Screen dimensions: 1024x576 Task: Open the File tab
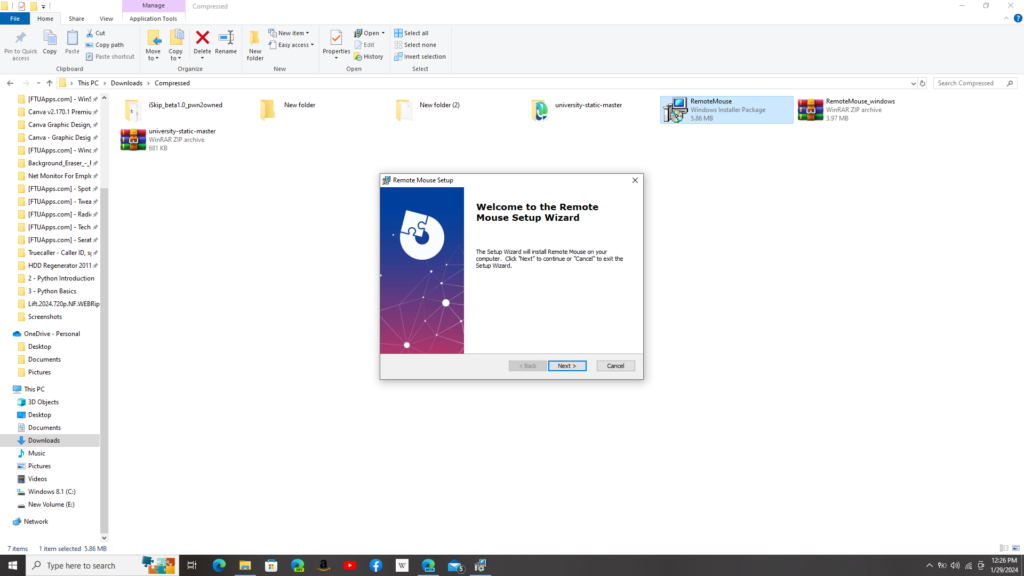(14, 18)
